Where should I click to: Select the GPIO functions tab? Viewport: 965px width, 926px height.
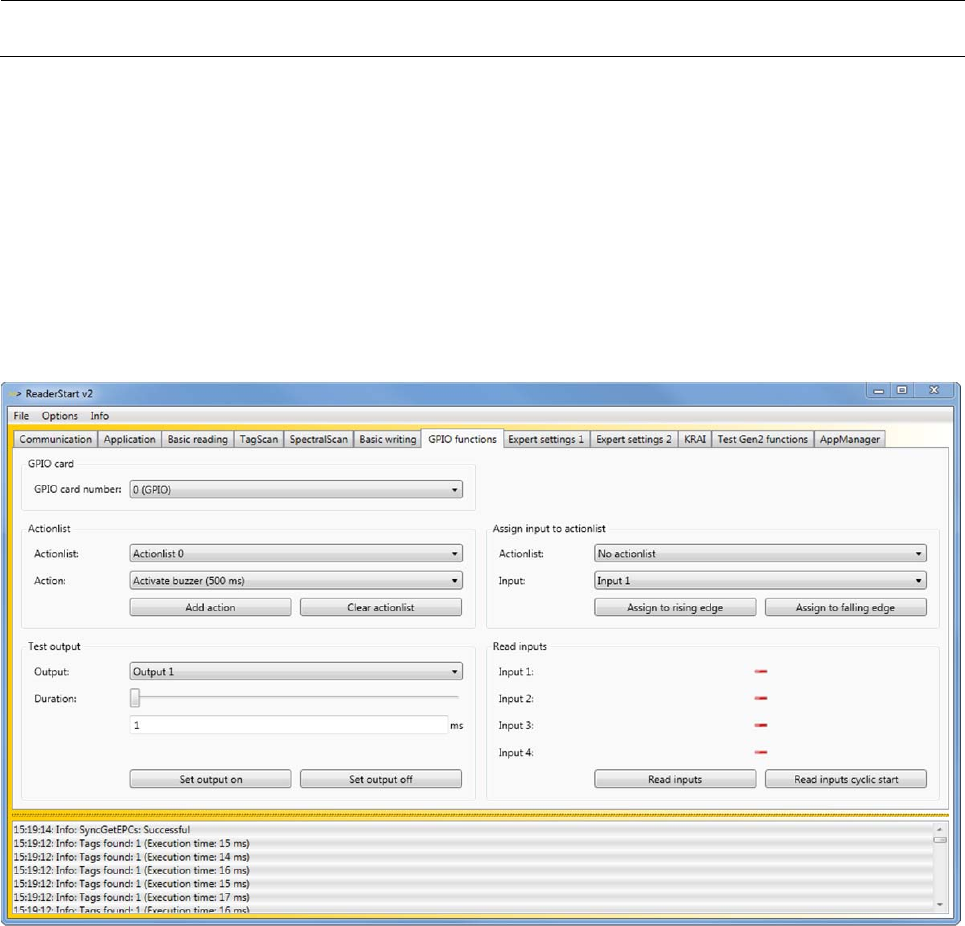tap(462, 439)
